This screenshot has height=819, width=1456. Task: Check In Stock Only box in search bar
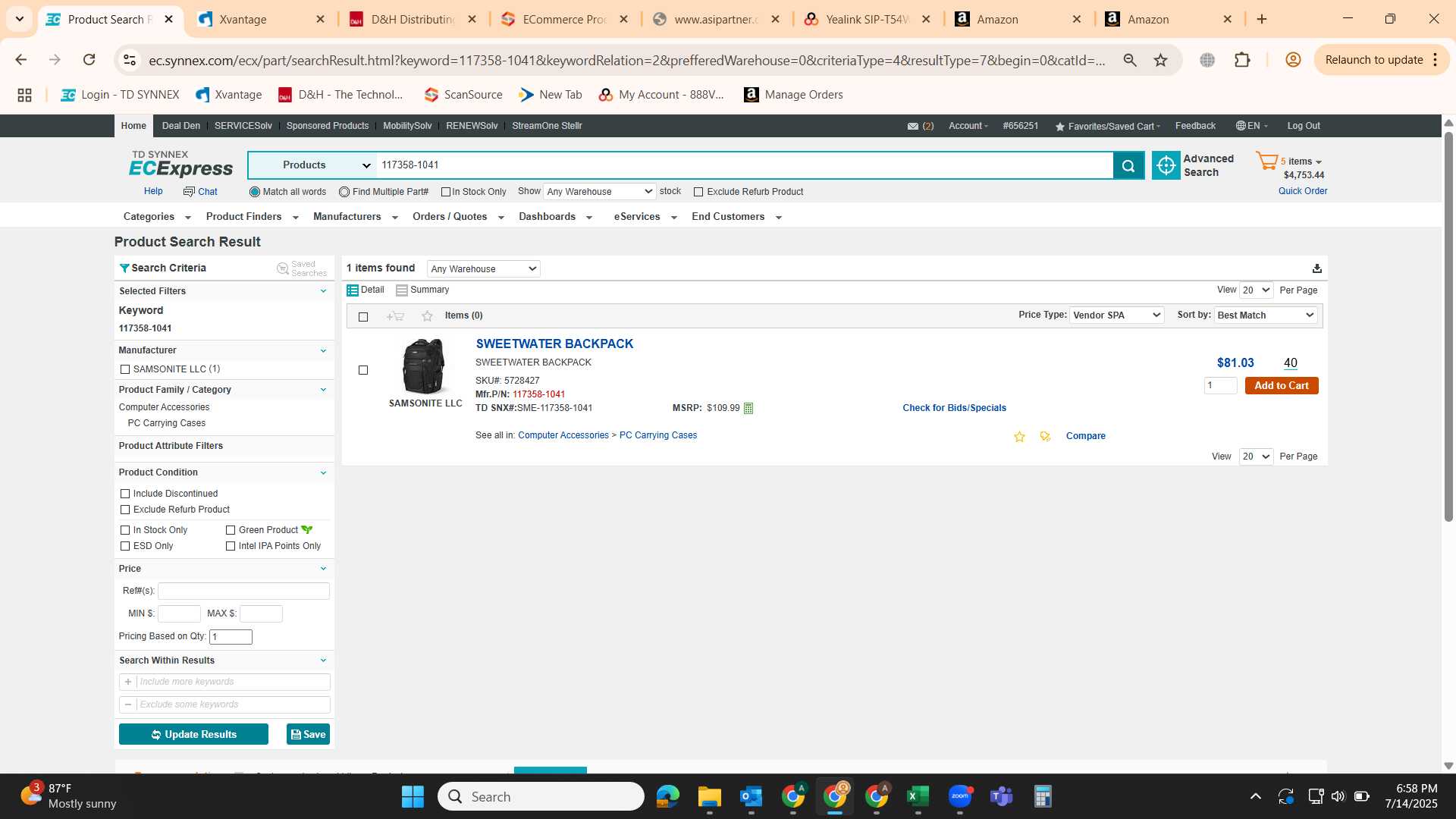click(x=446, y=193)
